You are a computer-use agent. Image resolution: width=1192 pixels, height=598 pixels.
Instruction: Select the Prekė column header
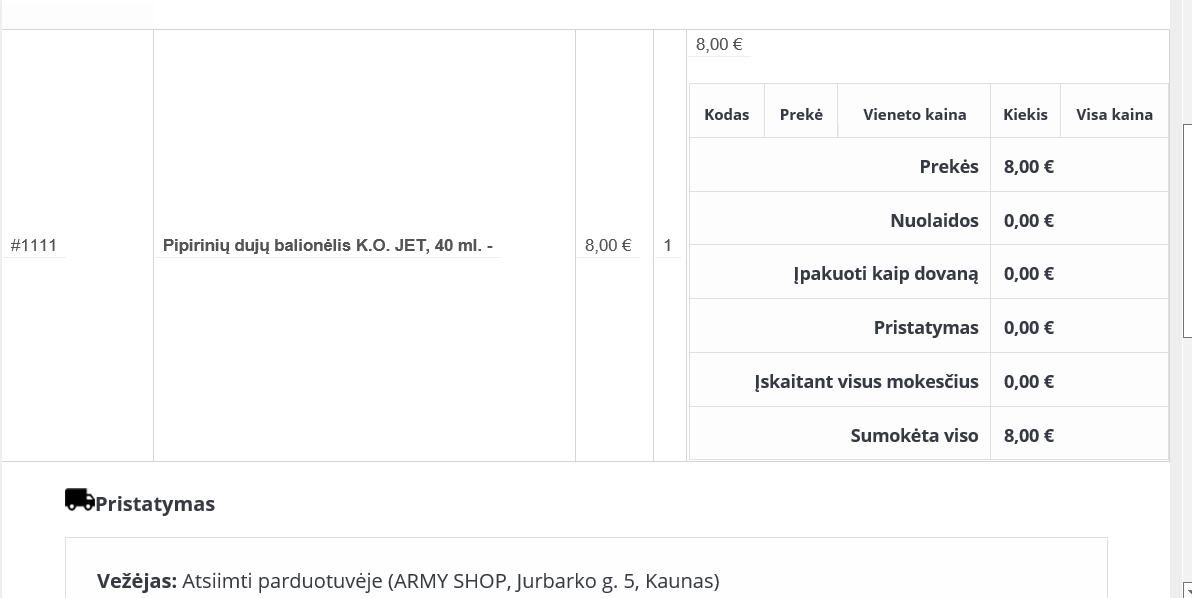click(801, 115)
